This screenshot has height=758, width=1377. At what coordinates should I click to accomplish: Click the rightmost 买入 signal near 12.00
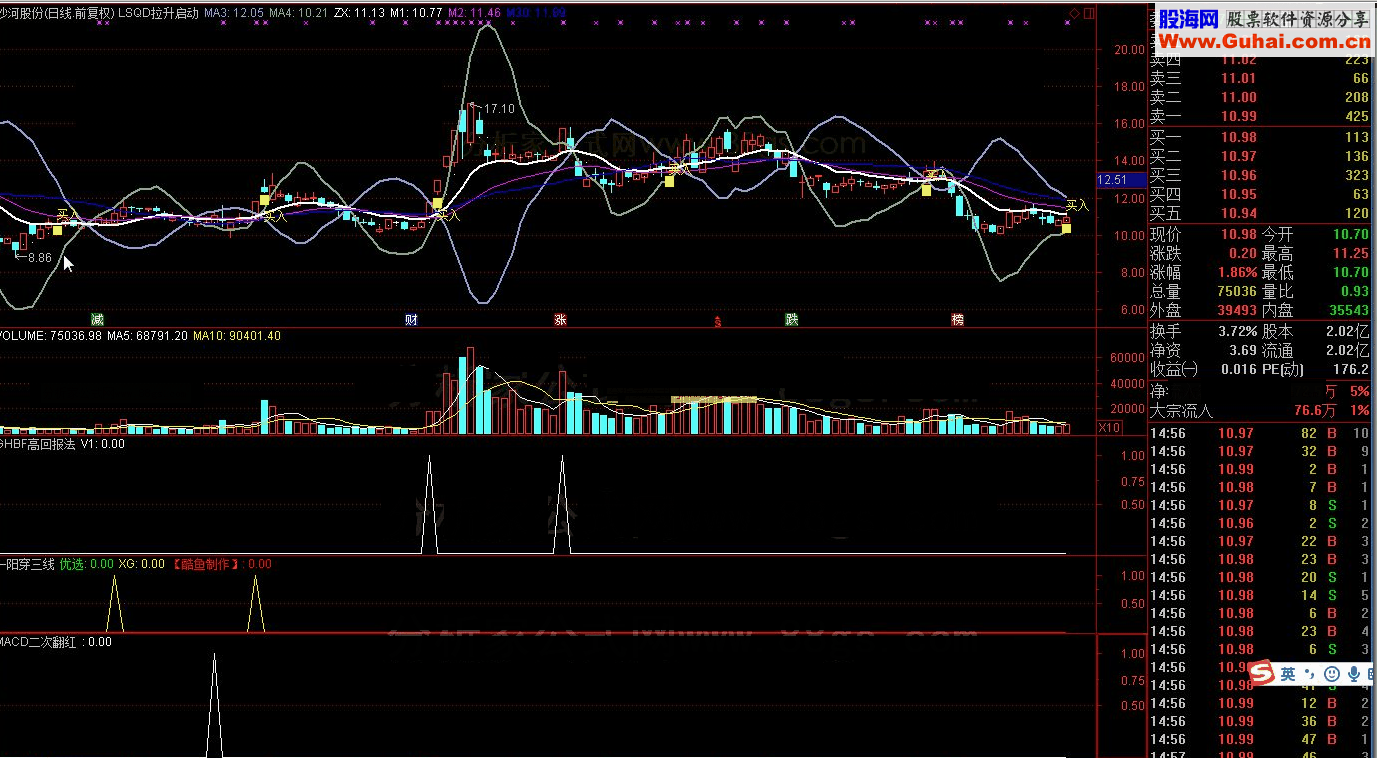pyautogui.click(x=1077, y=205)
